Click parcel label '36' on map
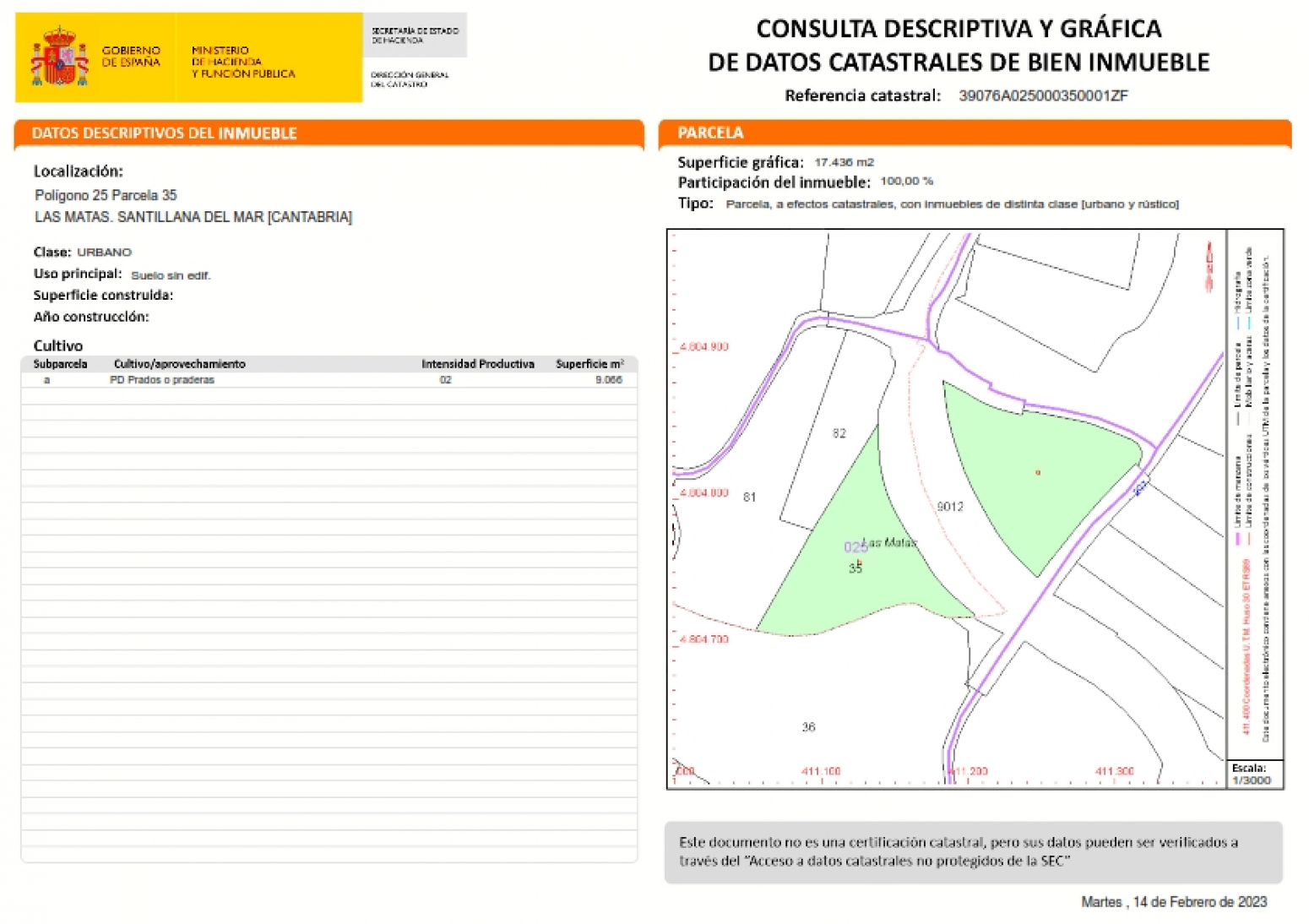This screenshot has width=1309, height=924. tap(808, 727)
